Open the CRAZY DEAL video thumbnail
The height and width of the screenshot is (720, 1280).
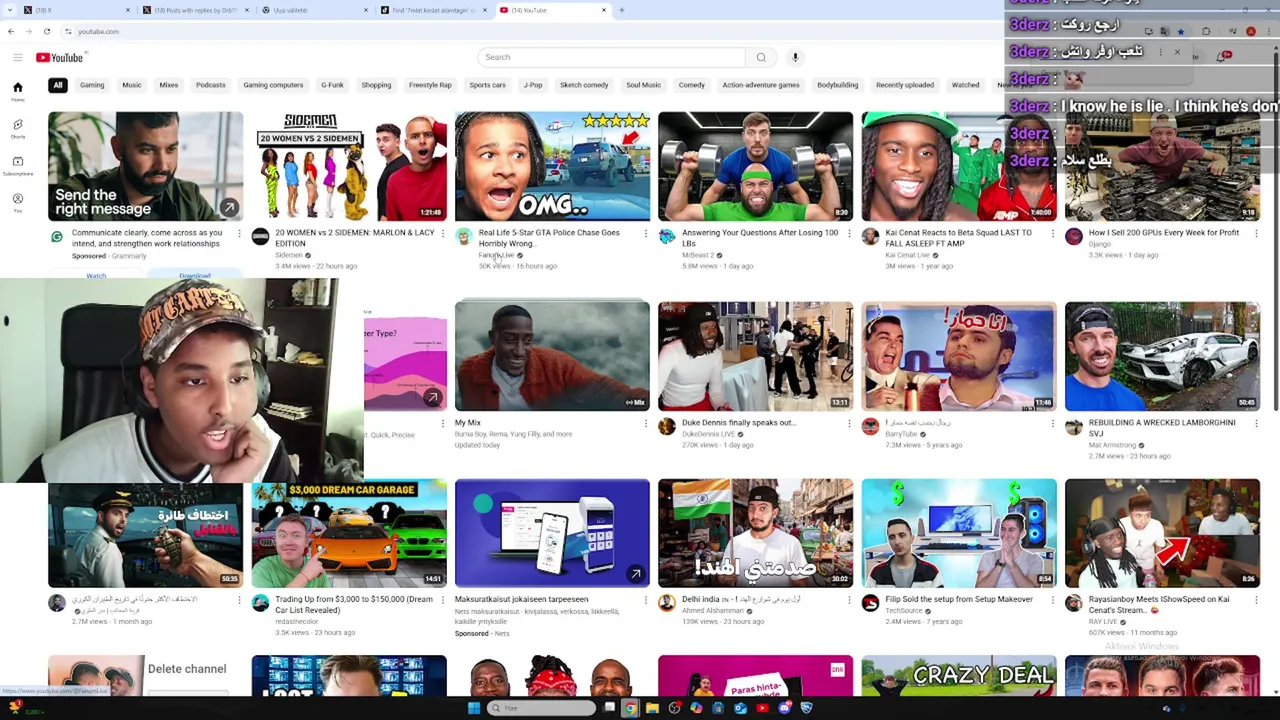(959, 675)
